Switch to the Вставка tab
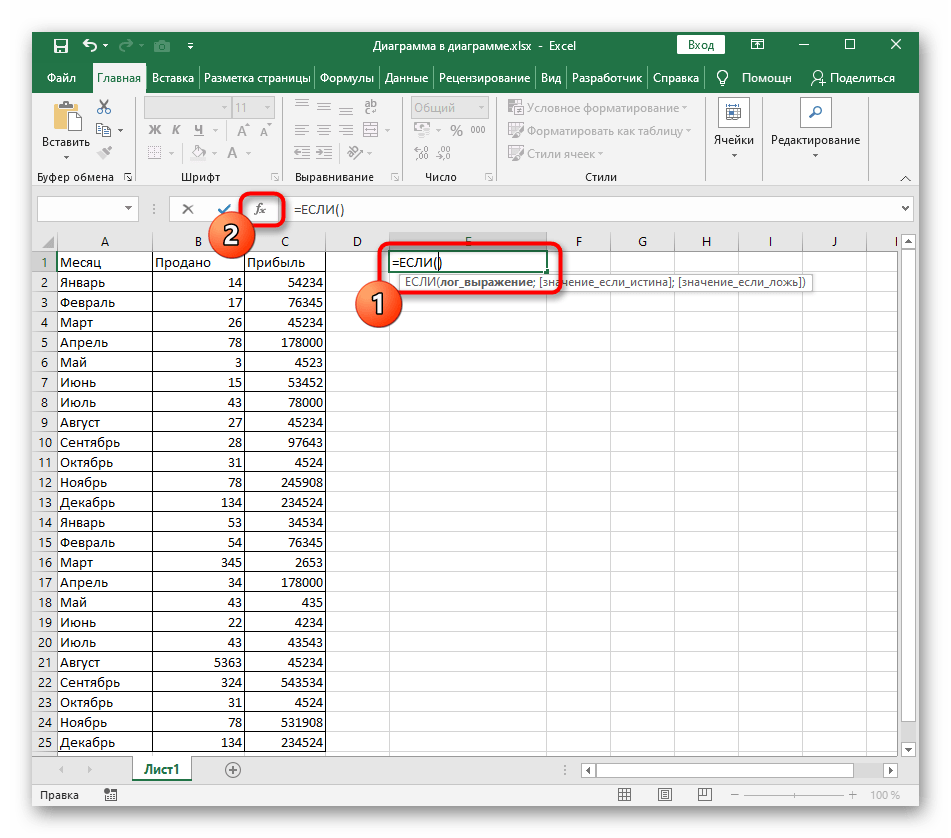 click(x=173, y=78)
